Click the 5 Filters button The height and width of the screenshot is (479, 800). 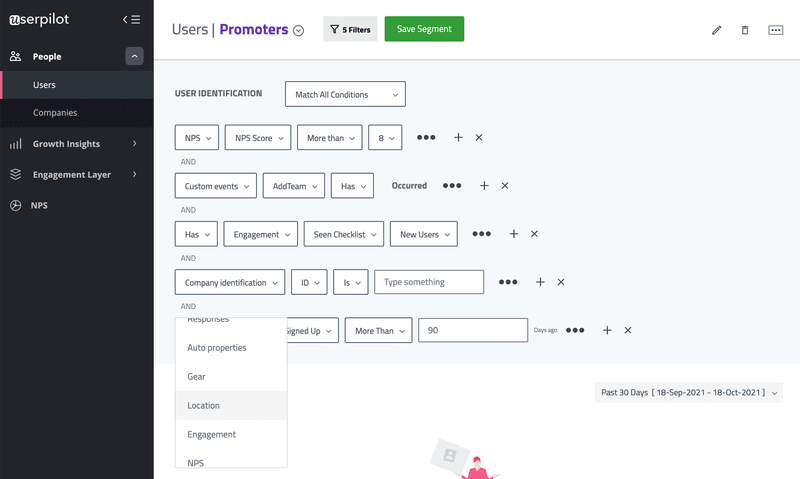pyautogui.click(x=350, y=29)
